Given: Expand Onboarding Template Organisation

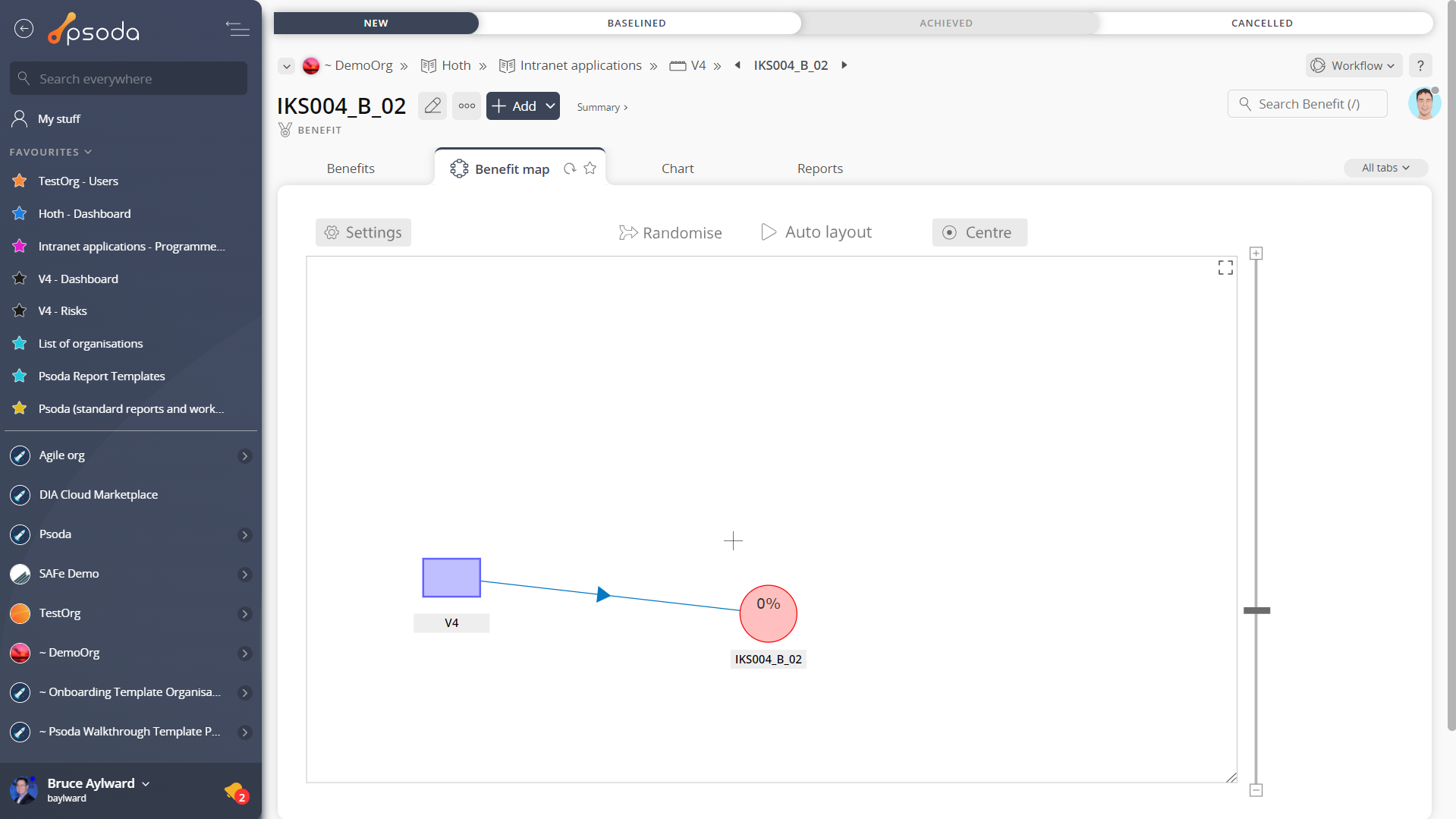Looking at the screenshot, I should (x=245, y=693).
